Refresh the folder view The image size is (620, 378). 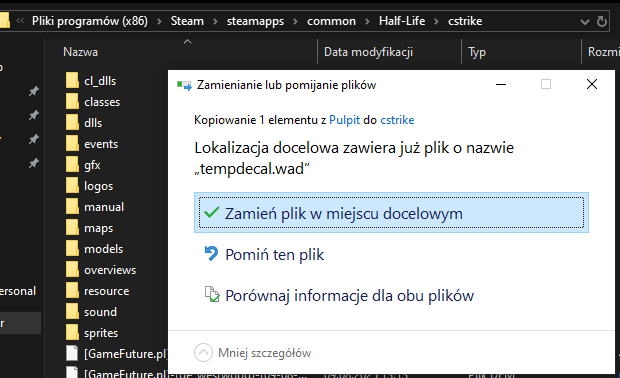(602, 21)
